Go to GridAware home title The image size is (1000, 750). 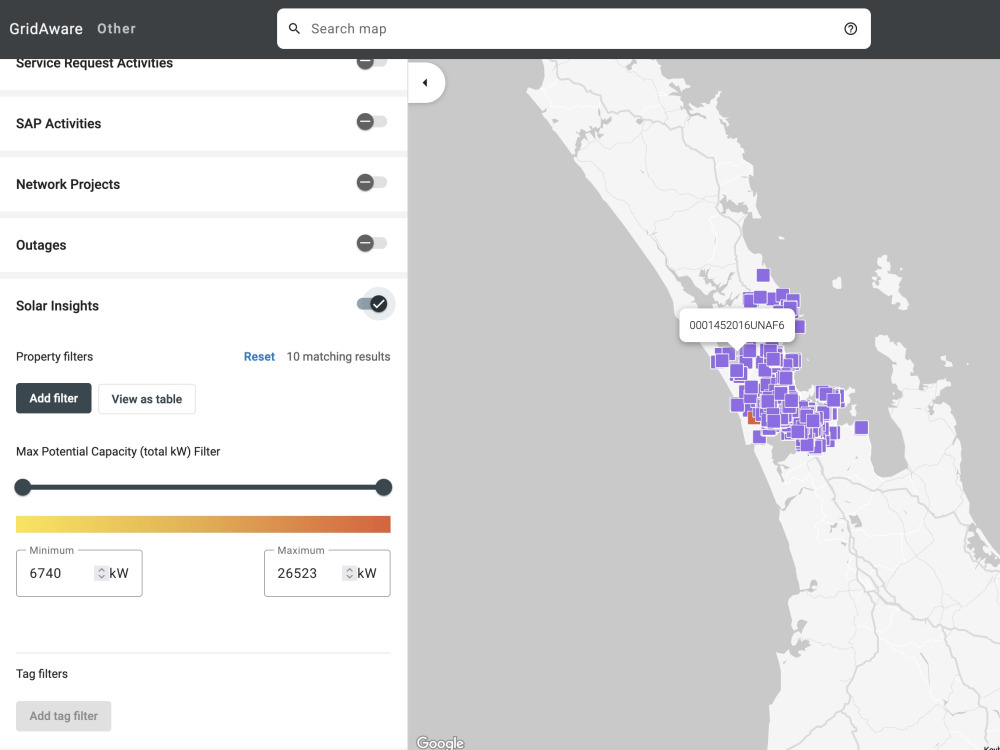(46, 29)
